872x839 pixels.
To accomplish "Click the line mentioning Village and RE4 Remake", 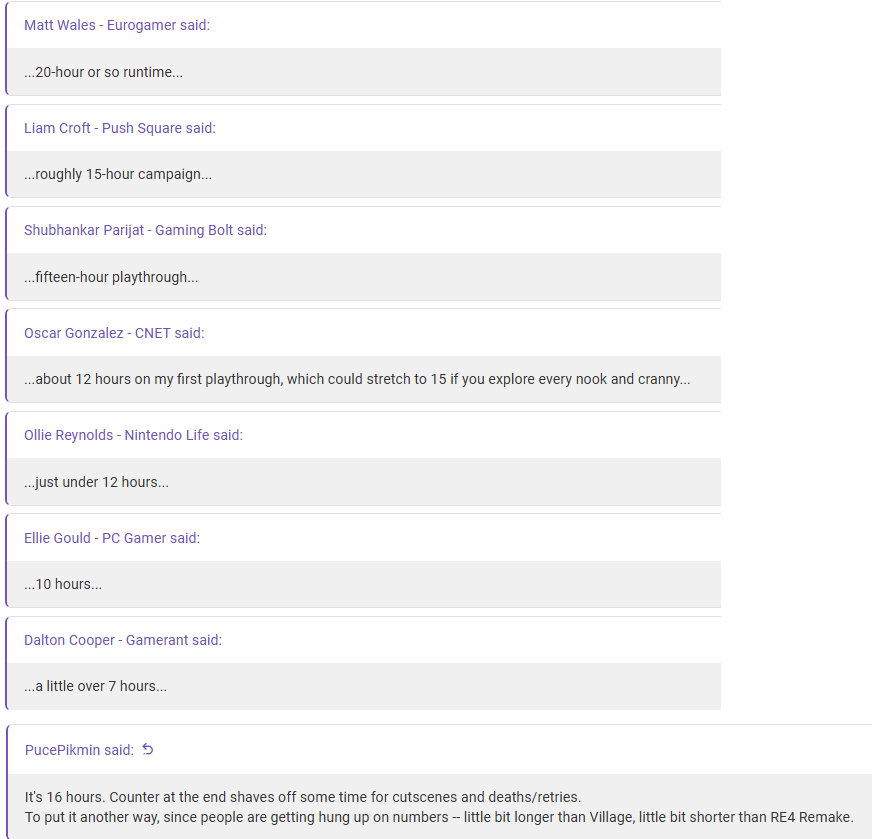I will (439, 817).
